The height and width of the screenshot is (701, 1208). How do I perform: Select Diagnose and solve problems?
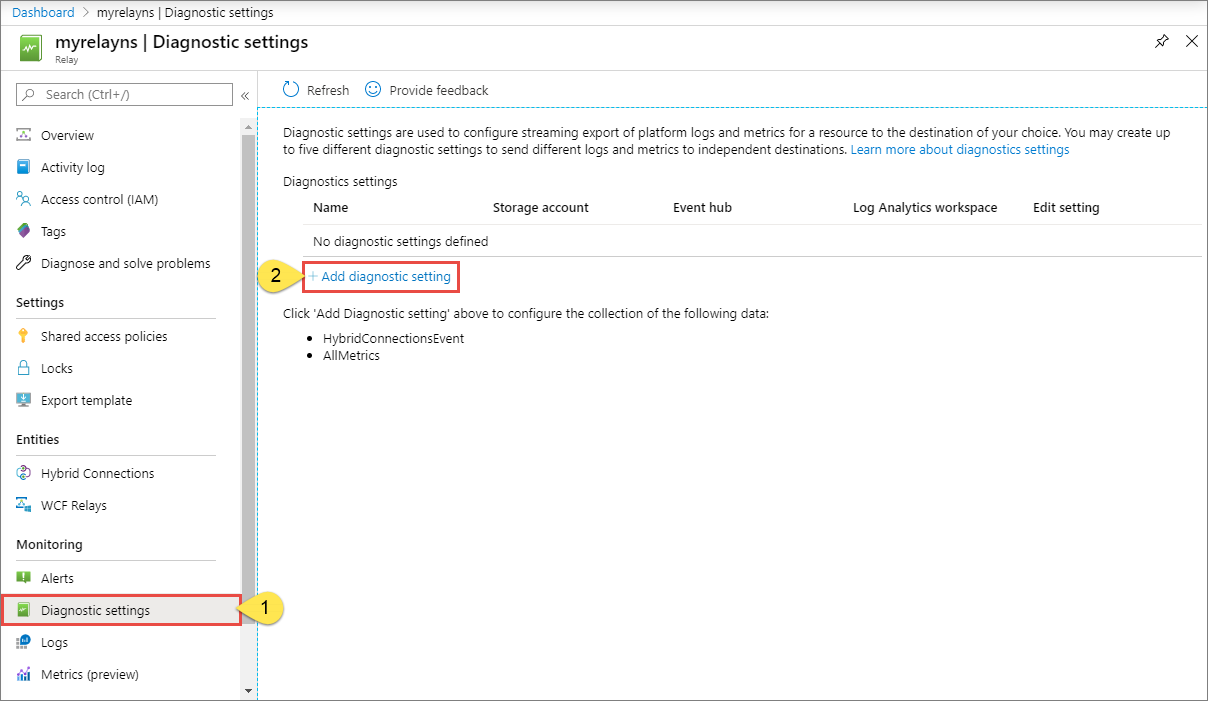[125, 263]
